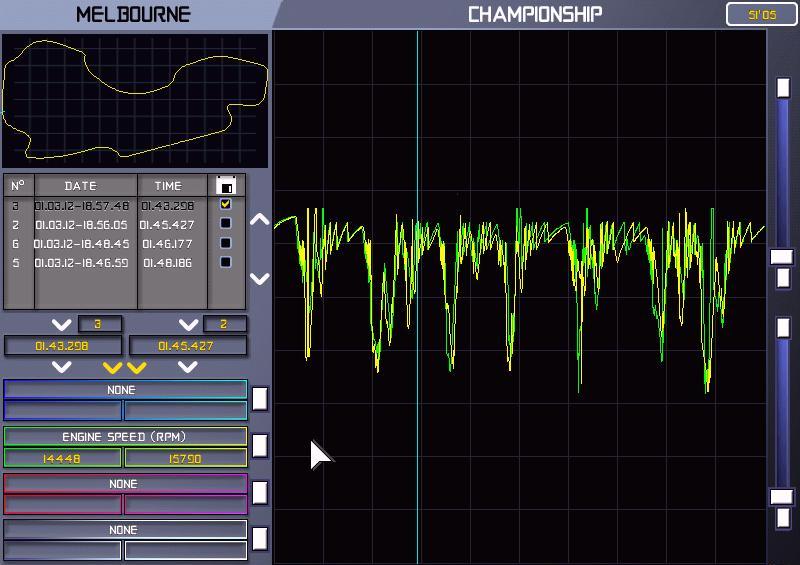
Task: Tick the checkbox for lap 6
Action: (226, 243)
